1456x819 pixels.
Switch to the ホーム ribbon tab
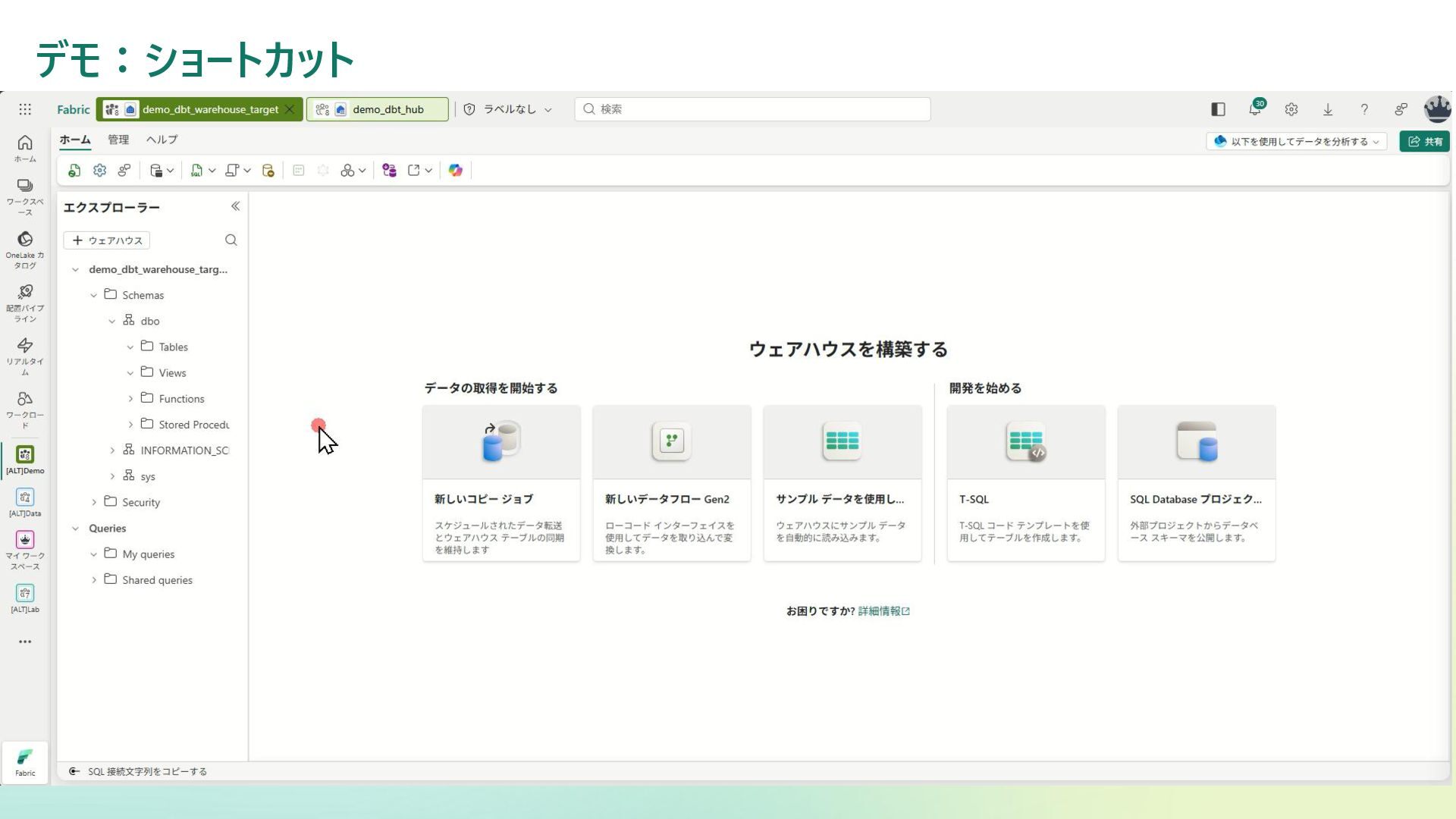tap(75, 140)
